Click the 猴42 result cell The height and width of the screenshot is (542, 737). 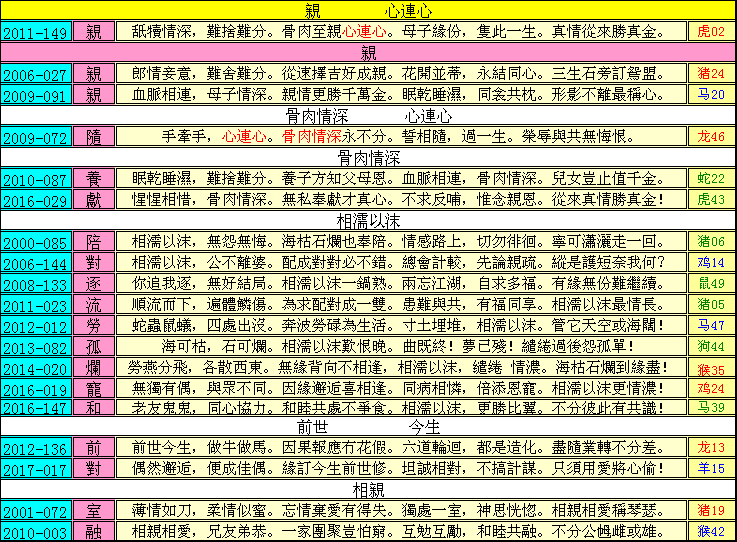(x=711, y=531)
